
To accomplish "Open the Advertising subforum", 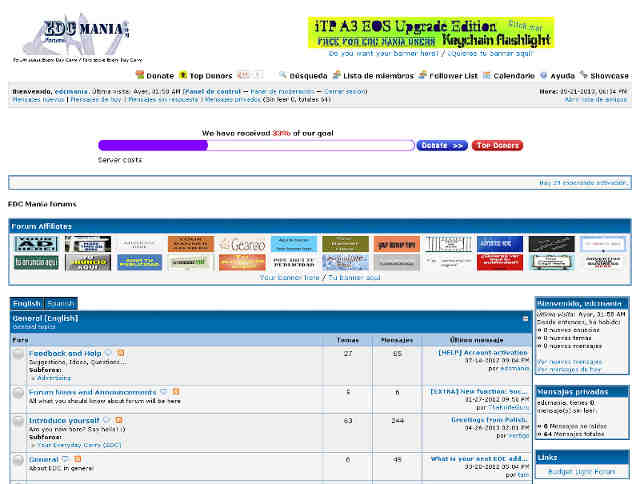I will pyautogui.click(x=54, y=378).
